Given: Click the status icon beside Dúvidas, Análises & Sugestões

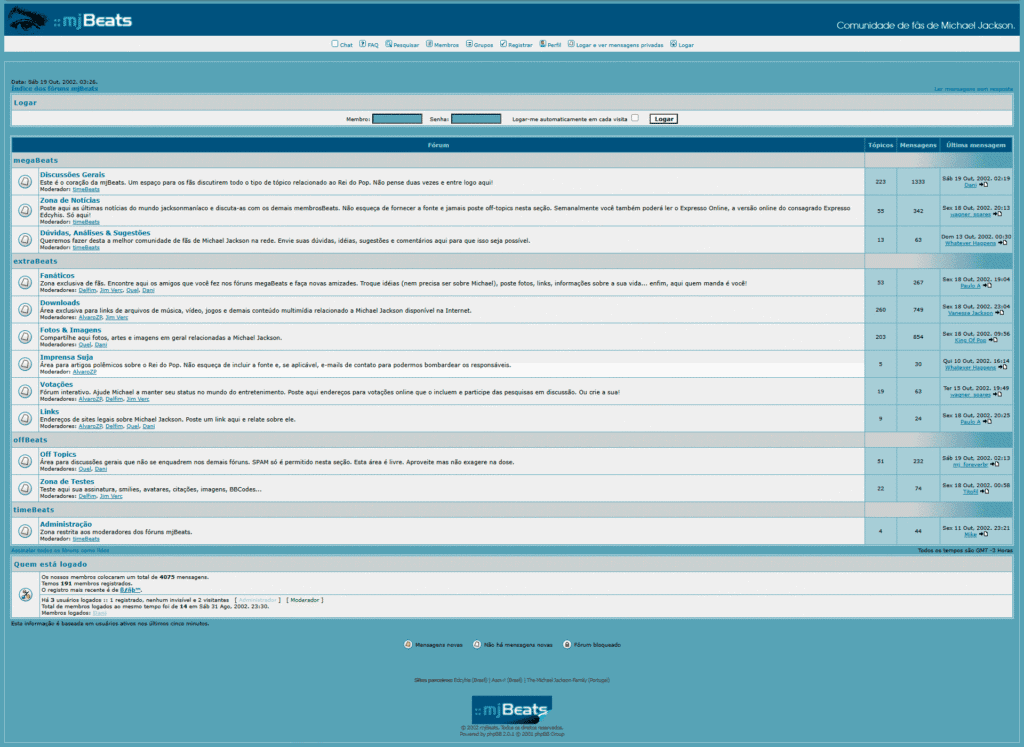Looking at the screenshot, I should tap(25, 240).
